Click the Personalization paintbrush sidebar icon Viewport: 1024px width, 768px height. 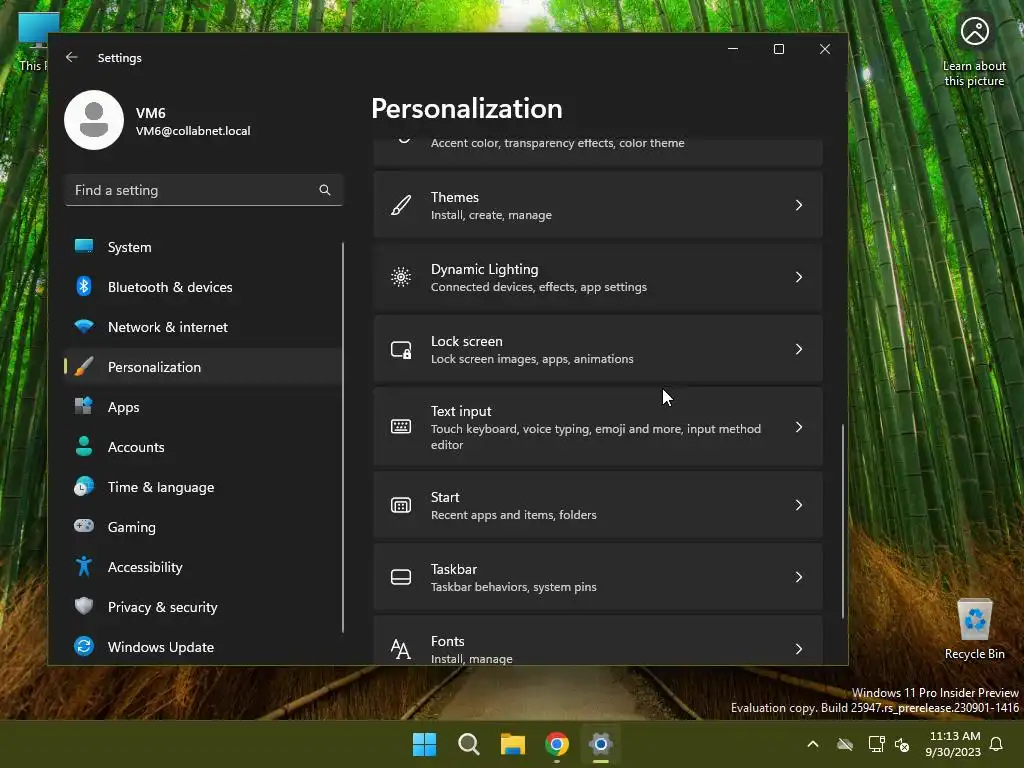[84, 366]
